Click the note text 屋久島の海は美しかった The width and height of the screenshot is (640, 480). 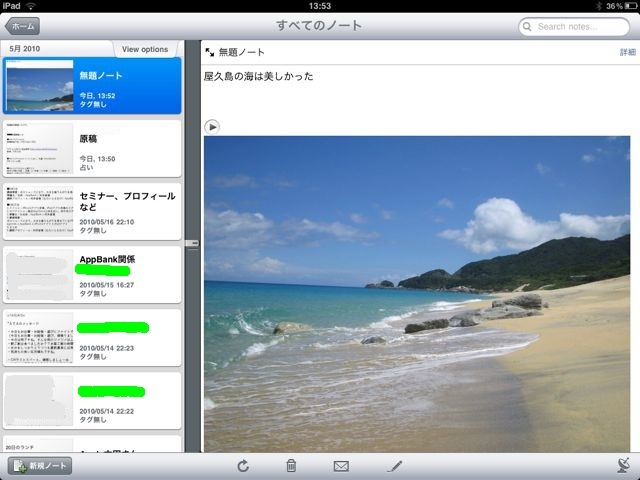coord(259,76)
